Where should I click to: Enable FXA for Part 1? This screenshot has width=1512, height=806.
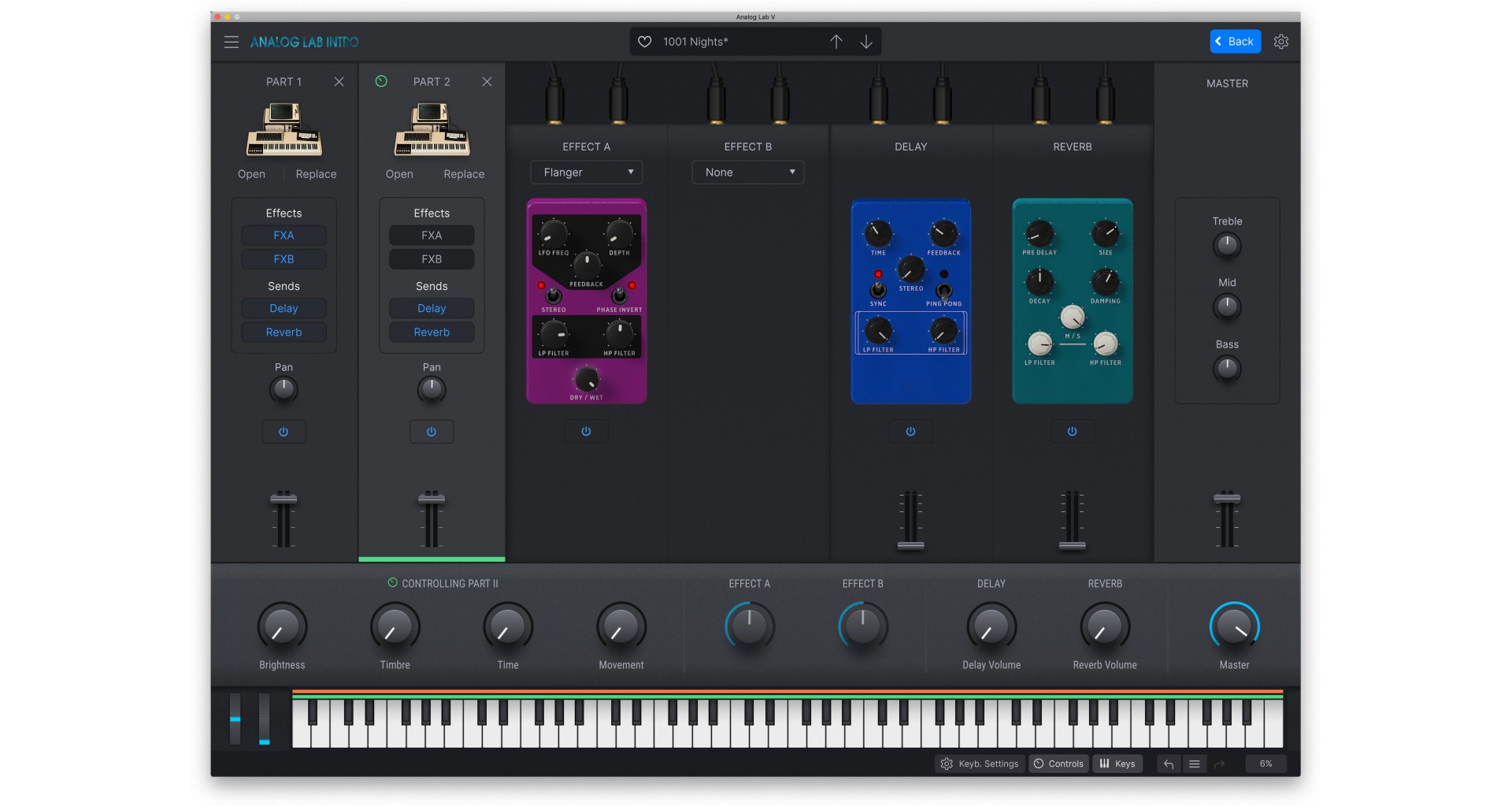[283, 236]
